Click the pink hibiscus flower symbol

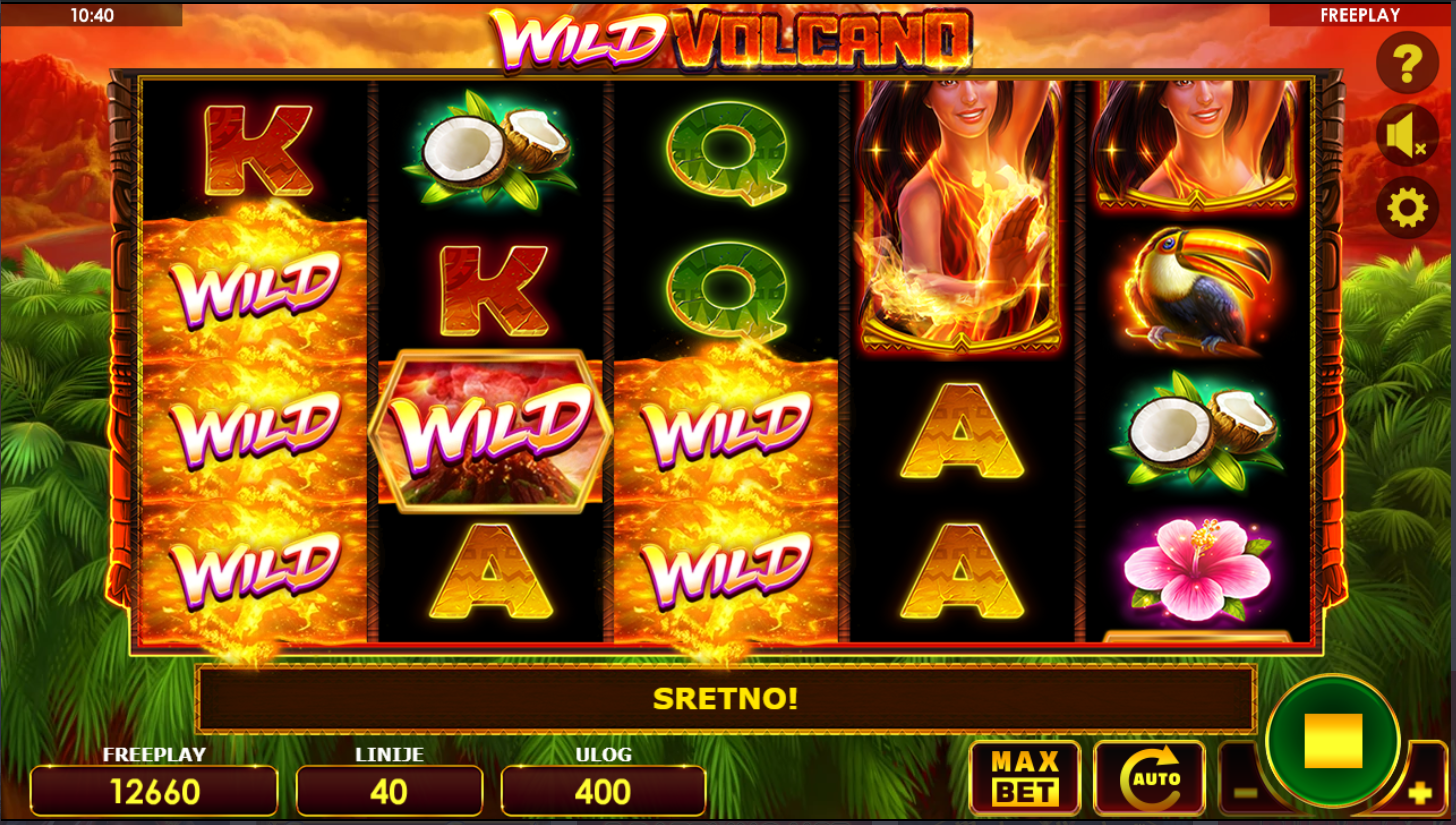1196,569
